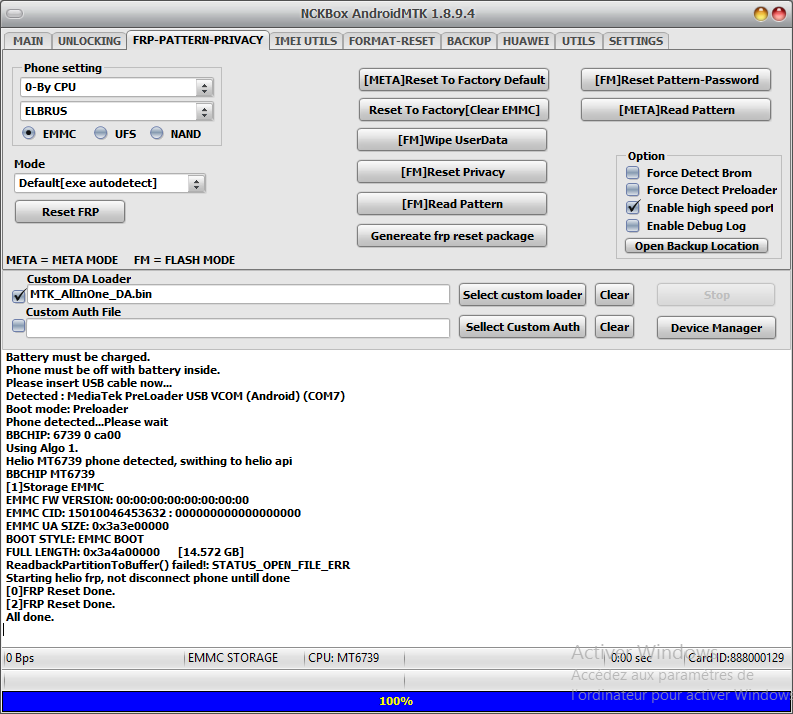Open the IMEI UTILS tab
This screenshot has height=714, width=793.
pyautogui.click(x=306, y=41)
